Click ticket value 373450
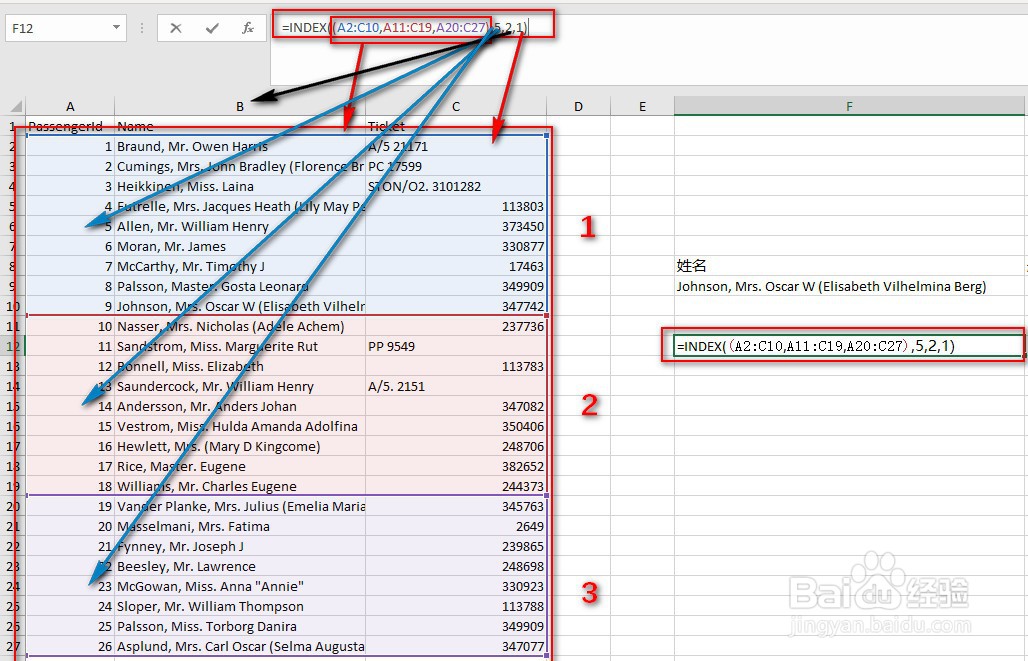The image size is (1028, 661). (456, 226)
